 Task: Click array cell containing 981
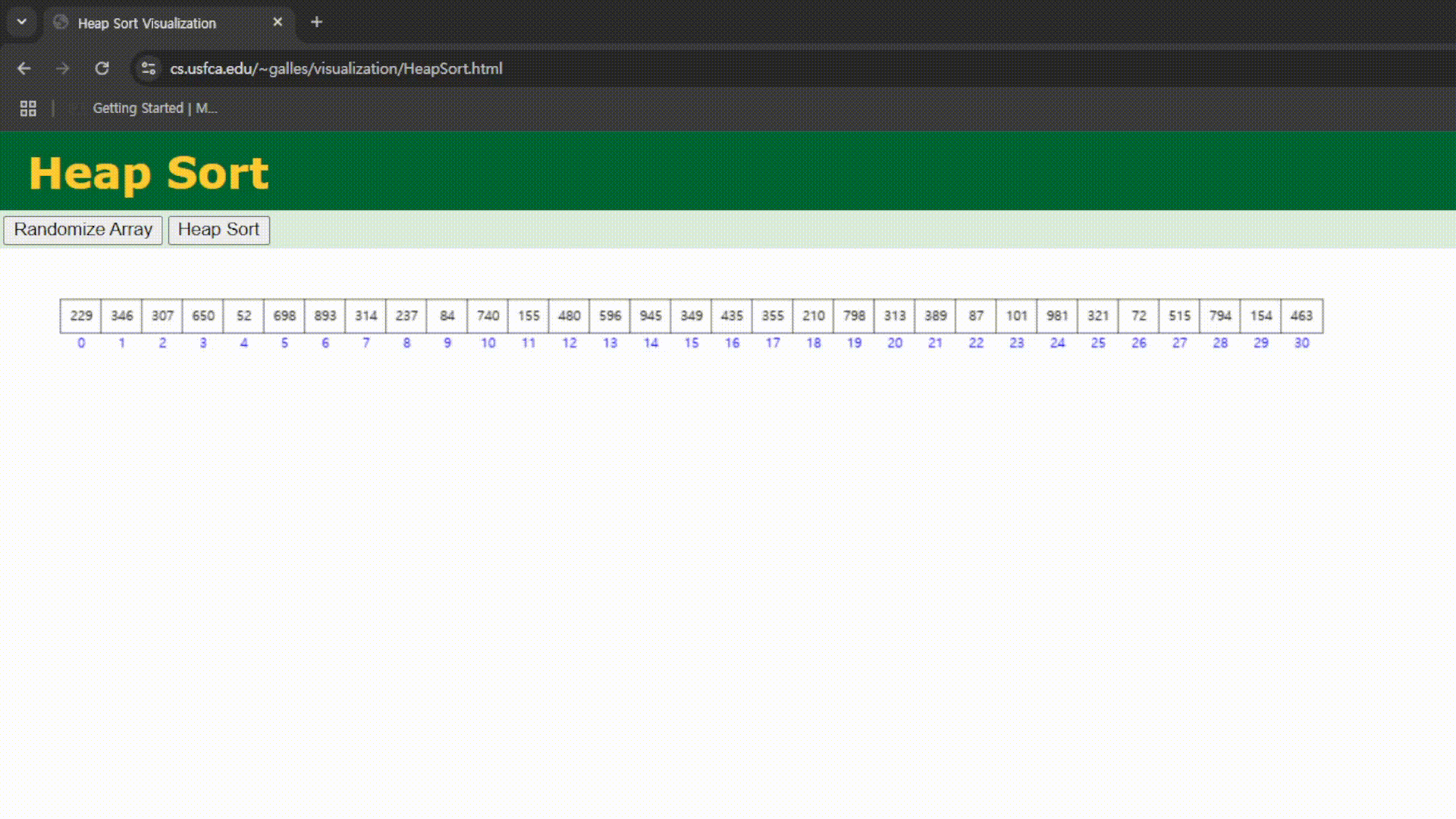coord(1057,316)
